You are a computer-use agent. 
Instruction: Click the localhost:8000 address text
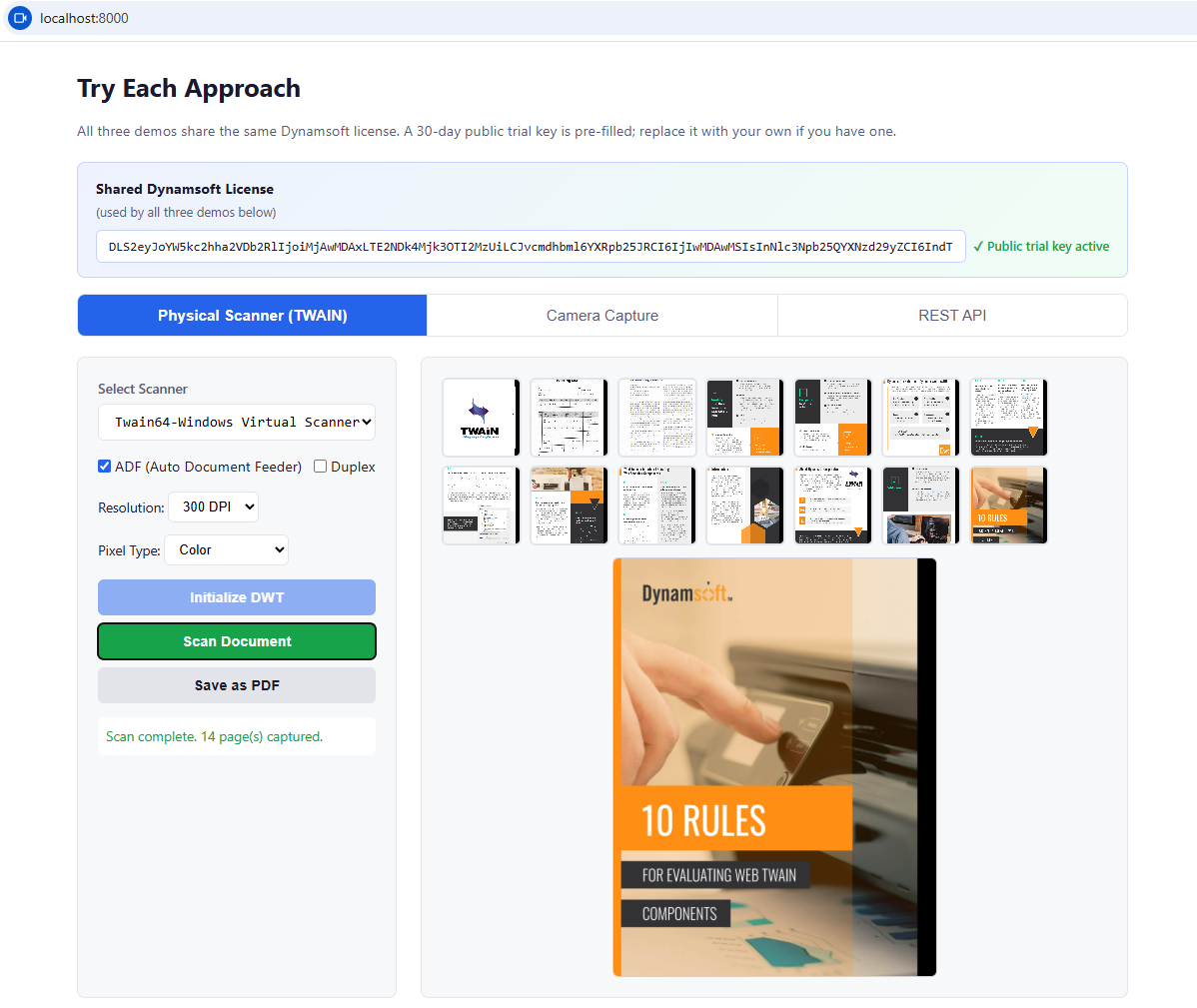pos(84,18)
